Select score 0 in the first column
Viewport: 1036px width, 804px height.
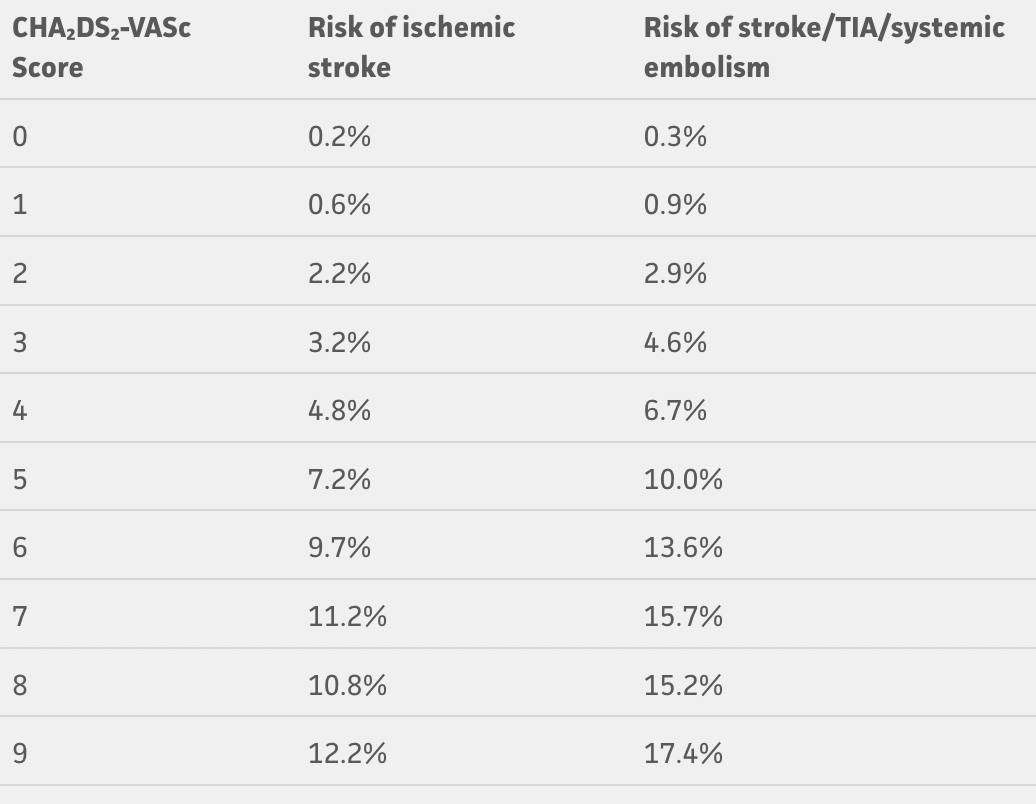tap(20, 136)
